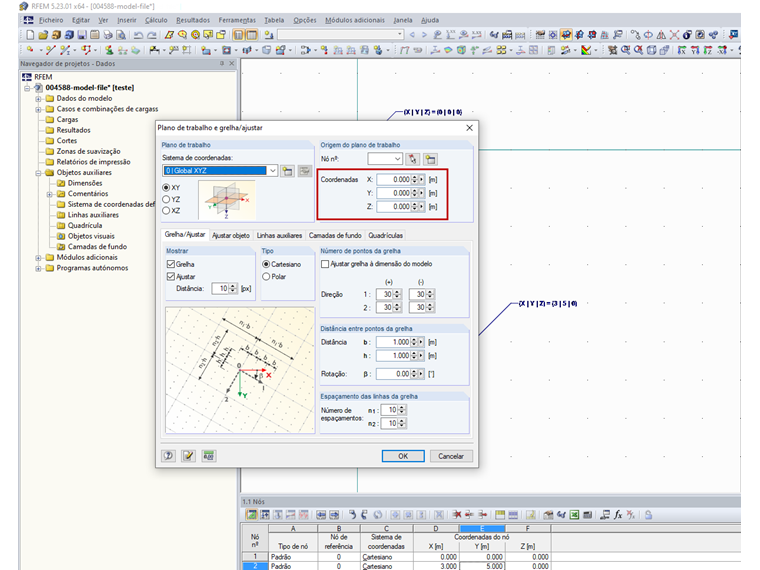Image resolution: width=760 pixels, height=570 pixels.
Task: Open the Módulos adicionais menu
Action: 355,20
